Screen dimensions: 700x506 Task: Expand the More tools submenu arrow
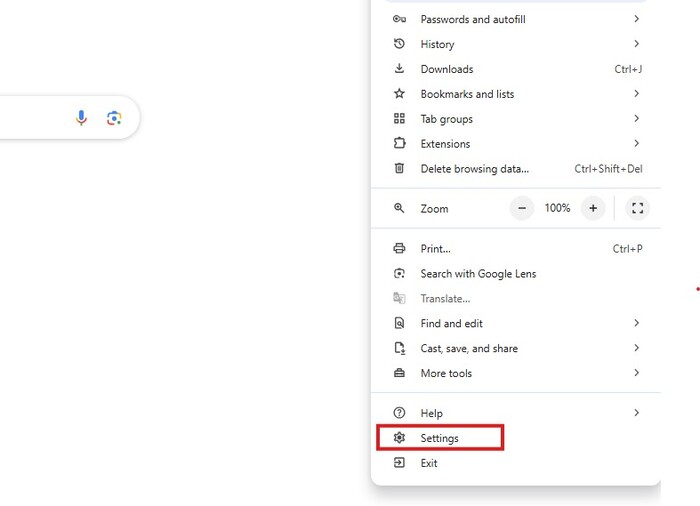637,373
